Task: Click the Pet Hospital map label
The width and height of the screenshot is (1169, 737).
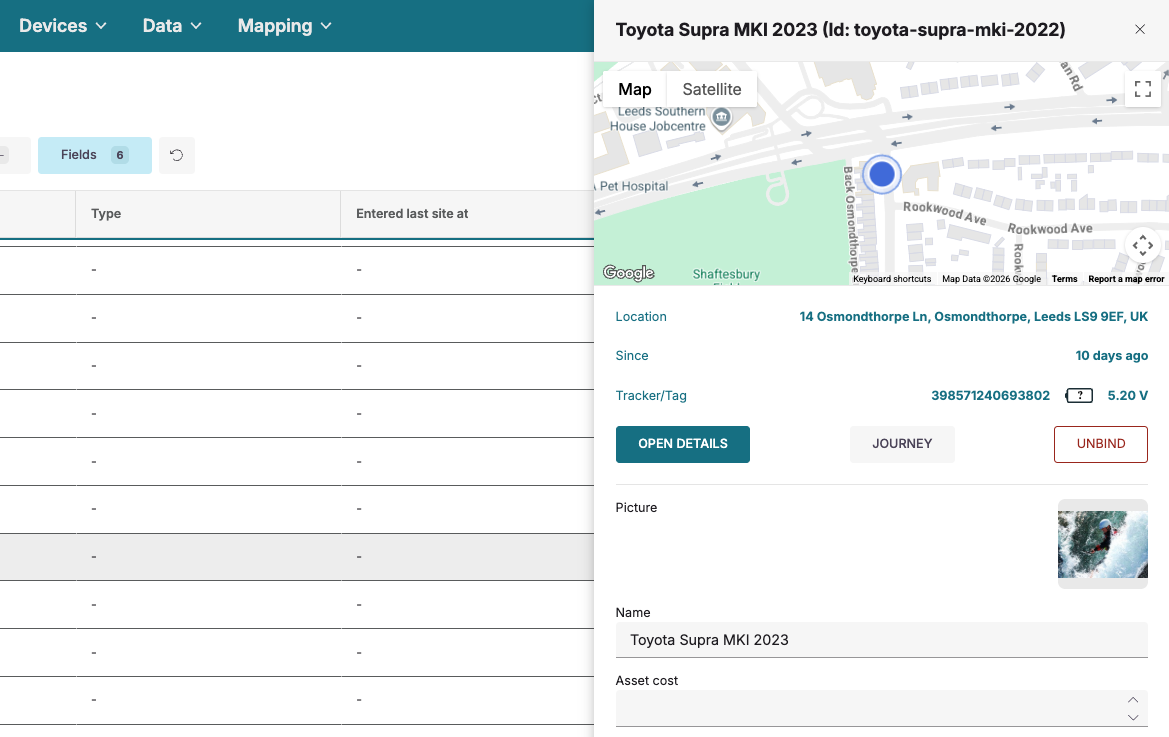Action: (x=633, y=186)
